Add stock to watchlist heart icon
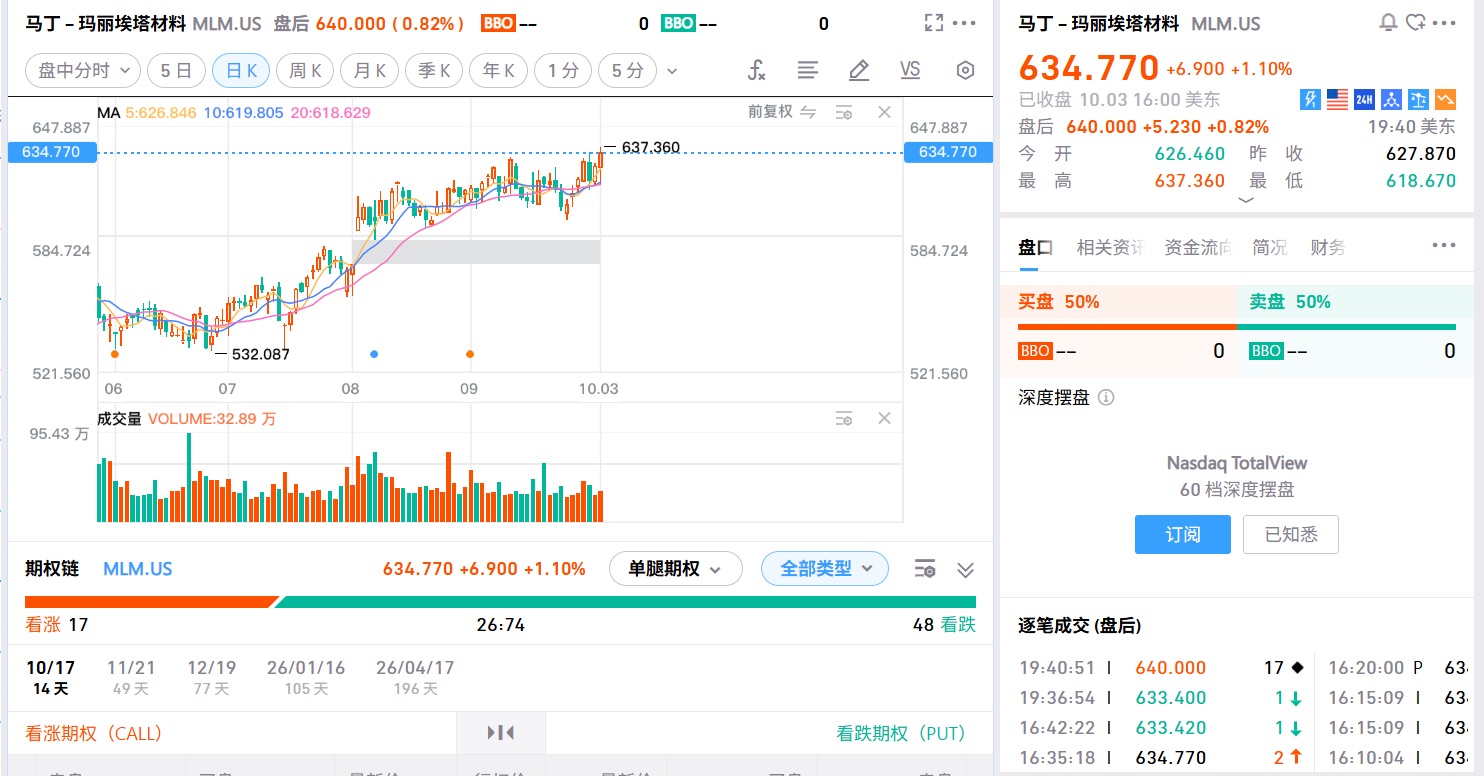Image resolution: width=1484 pixels, height=776 pixels. click(1416, 23)
